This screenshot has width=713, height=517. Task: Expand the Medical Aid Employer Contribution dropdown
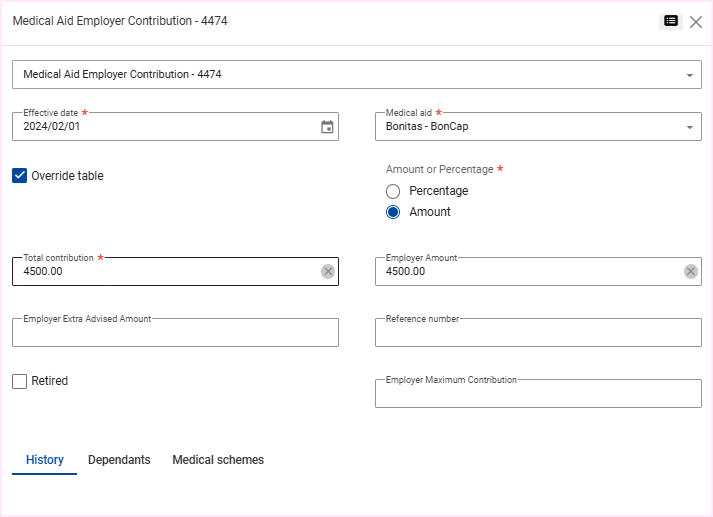[689, 75]
